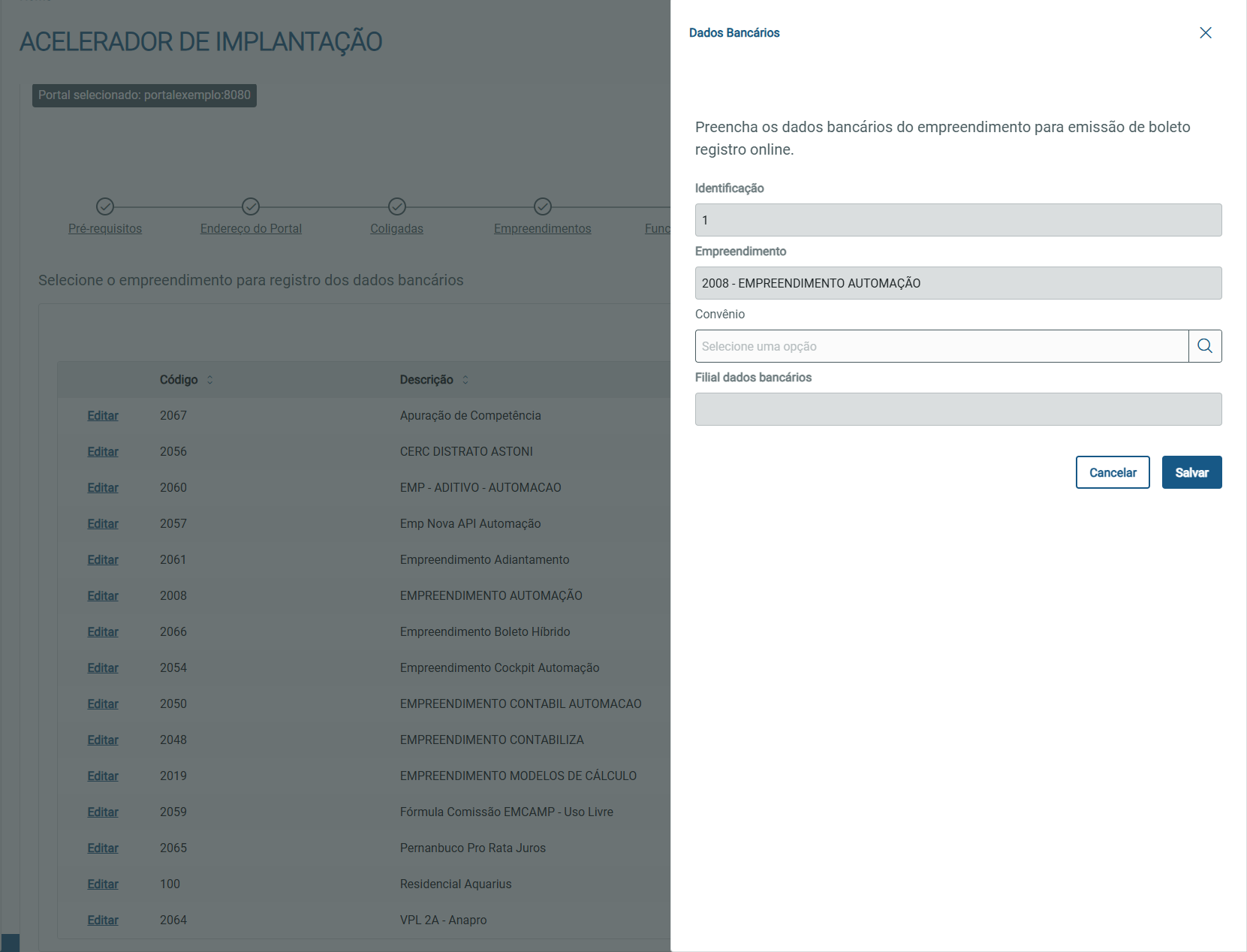The height and width of the screenshot is (952, 1247).
Task: Click the Empreendimentos step check icon
Action: 543,206
